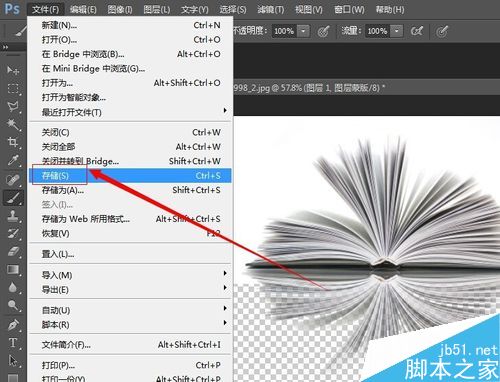This screenshot has width=500, height=382.
Task: Select the Eyedropper tool
Action: pos(13,160)
